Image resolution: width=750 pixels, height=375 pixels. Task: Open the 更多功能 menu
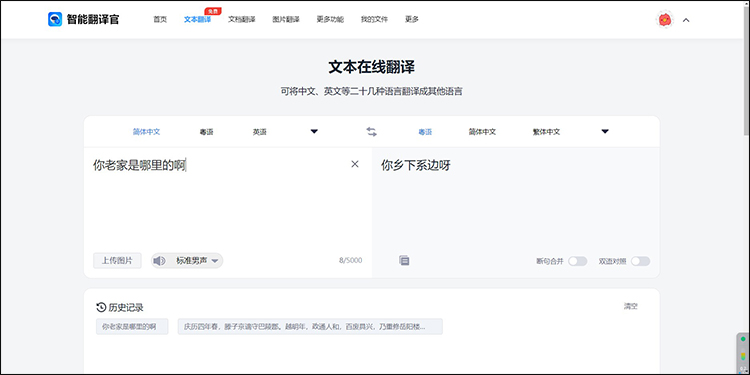point(330,20)
